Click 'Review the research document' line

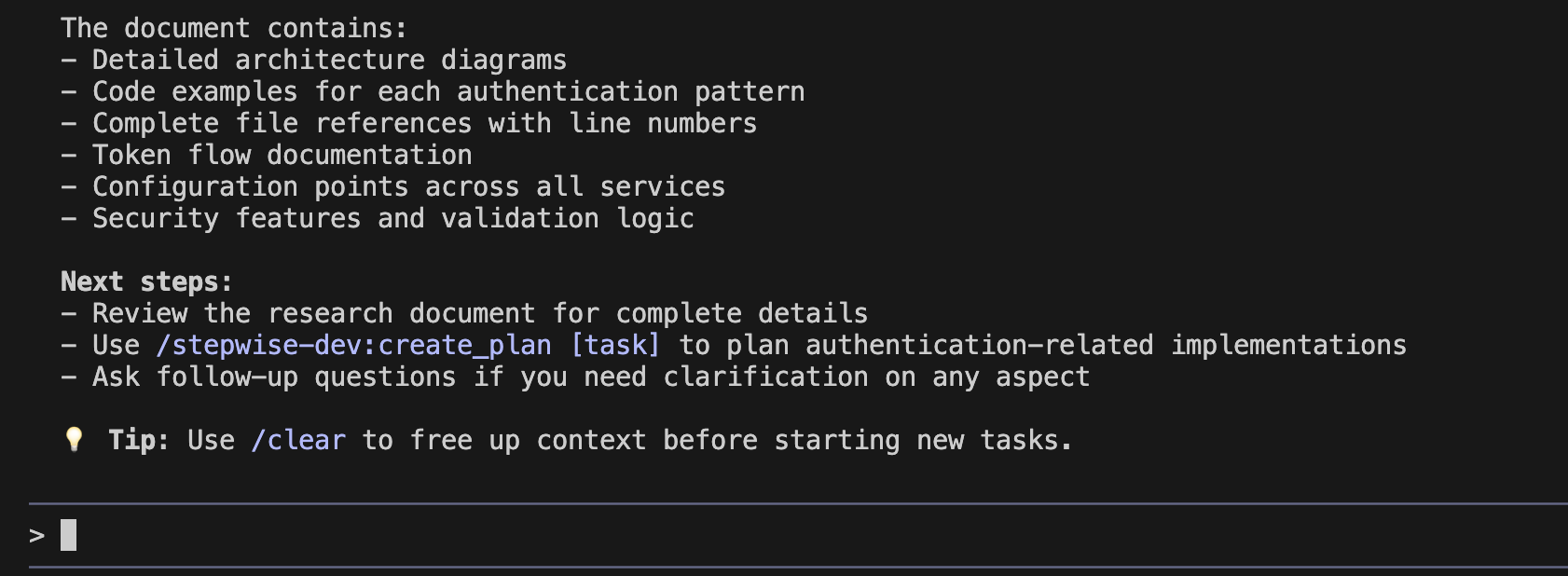click(479, 313)
